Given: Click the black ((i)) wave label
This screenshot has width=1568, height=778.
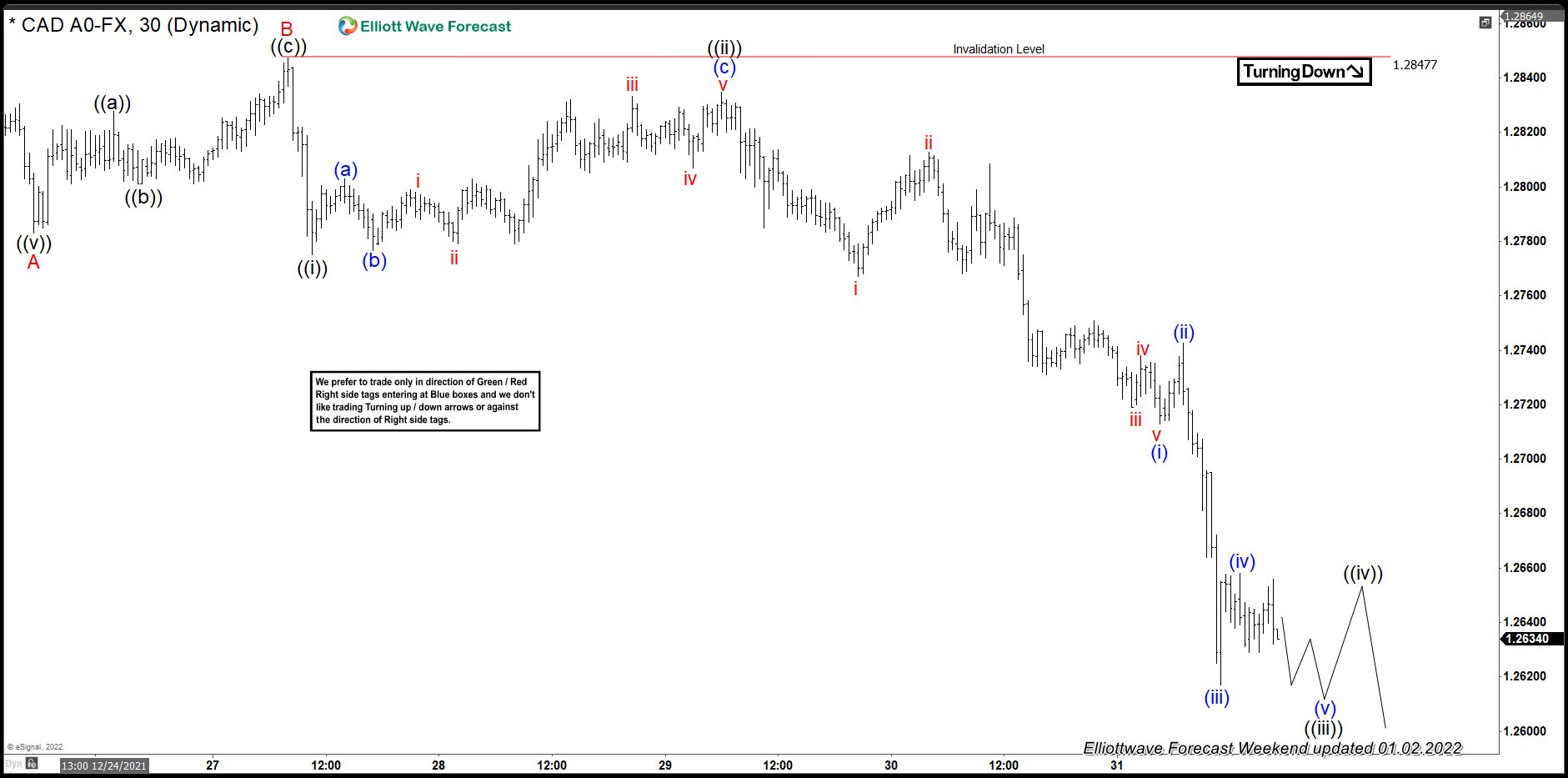Looking at the screenshot, I should 313,269.
